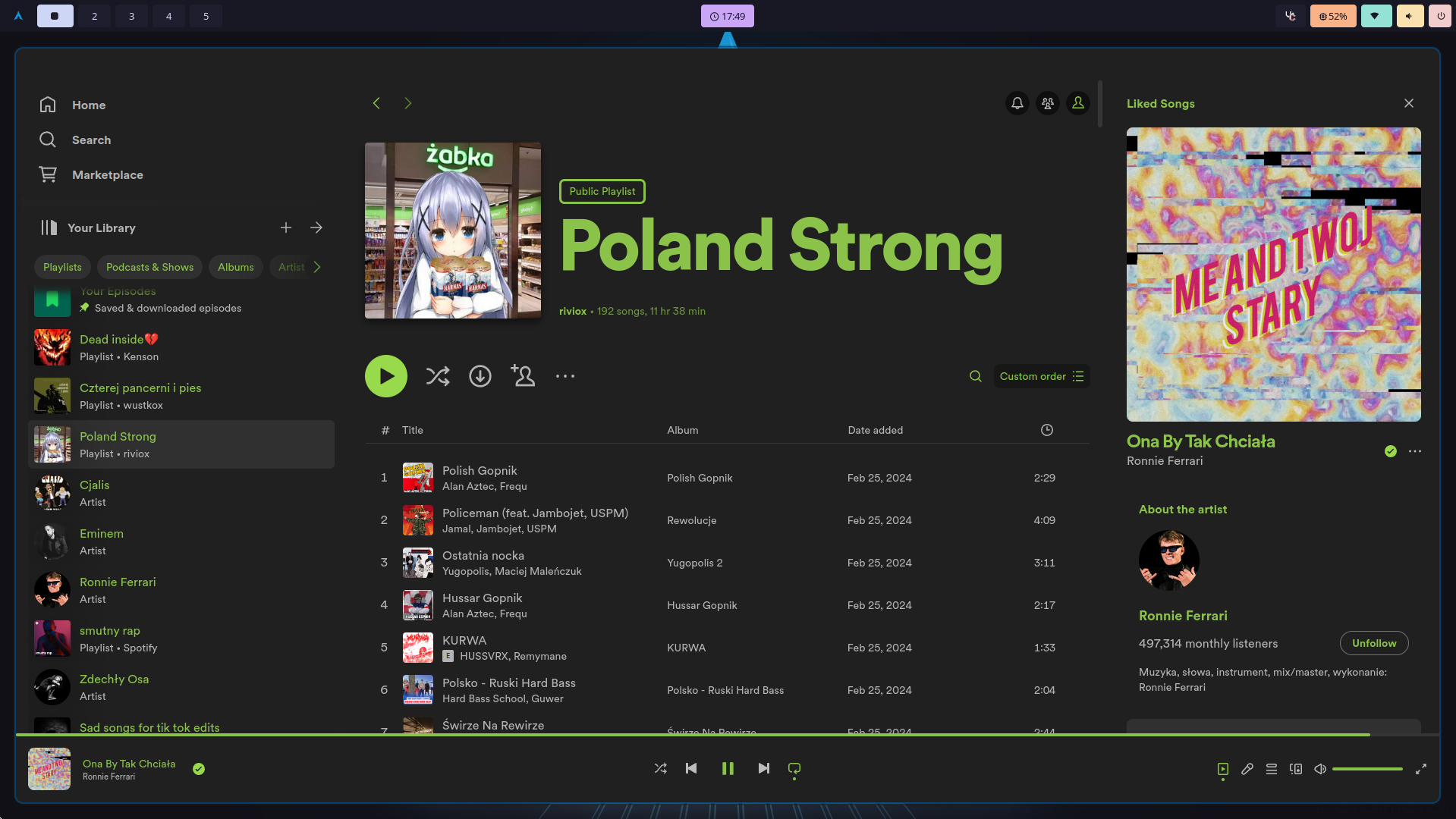This screenshot has width=1456, height=819.
Task: Toggle liked check in the player bar
Action: click(x=199, y=769)
